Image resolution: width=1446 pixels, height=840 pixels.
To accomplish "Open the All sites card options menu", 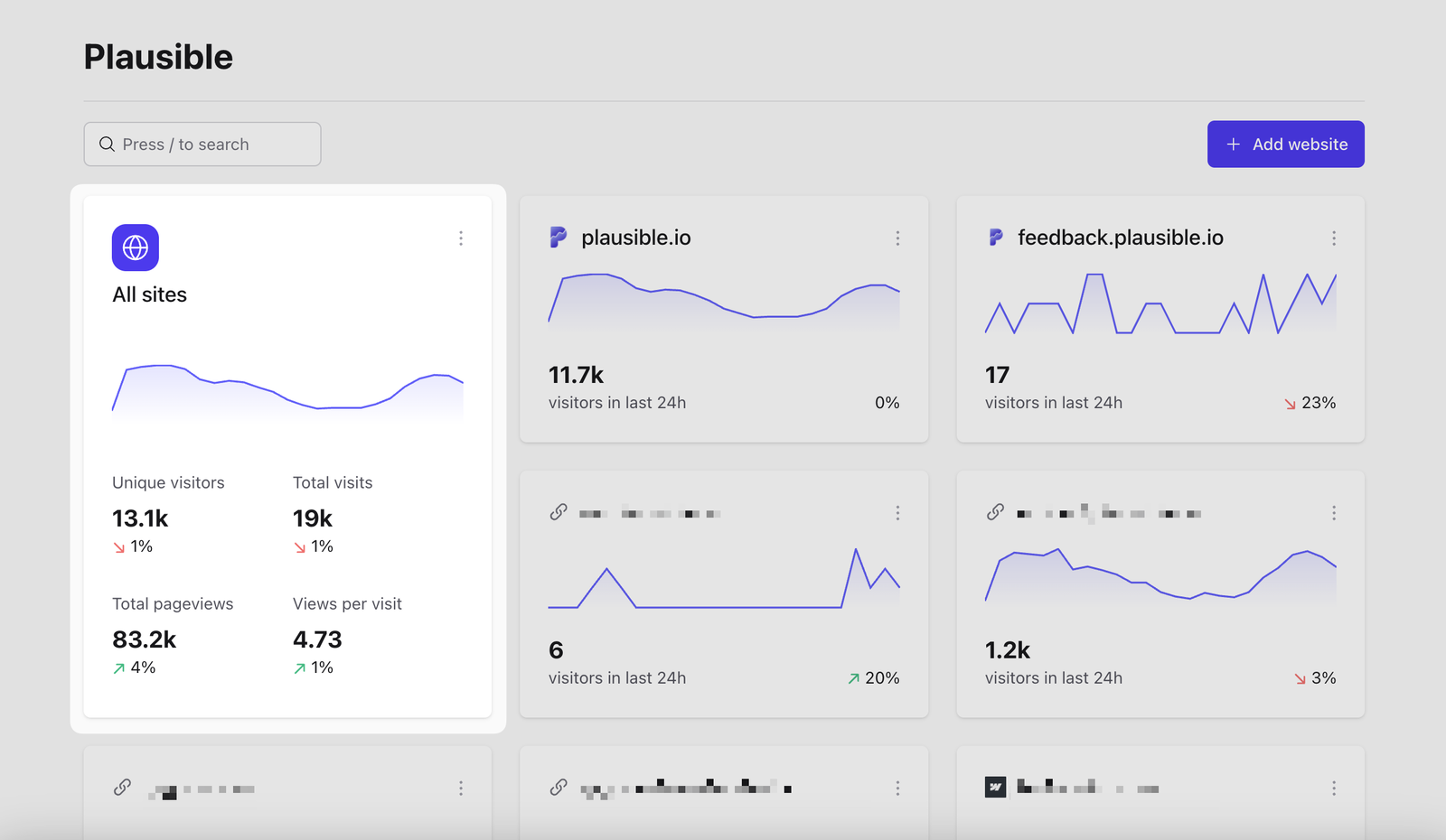I will pyautogui.click(x=461, y=238).
